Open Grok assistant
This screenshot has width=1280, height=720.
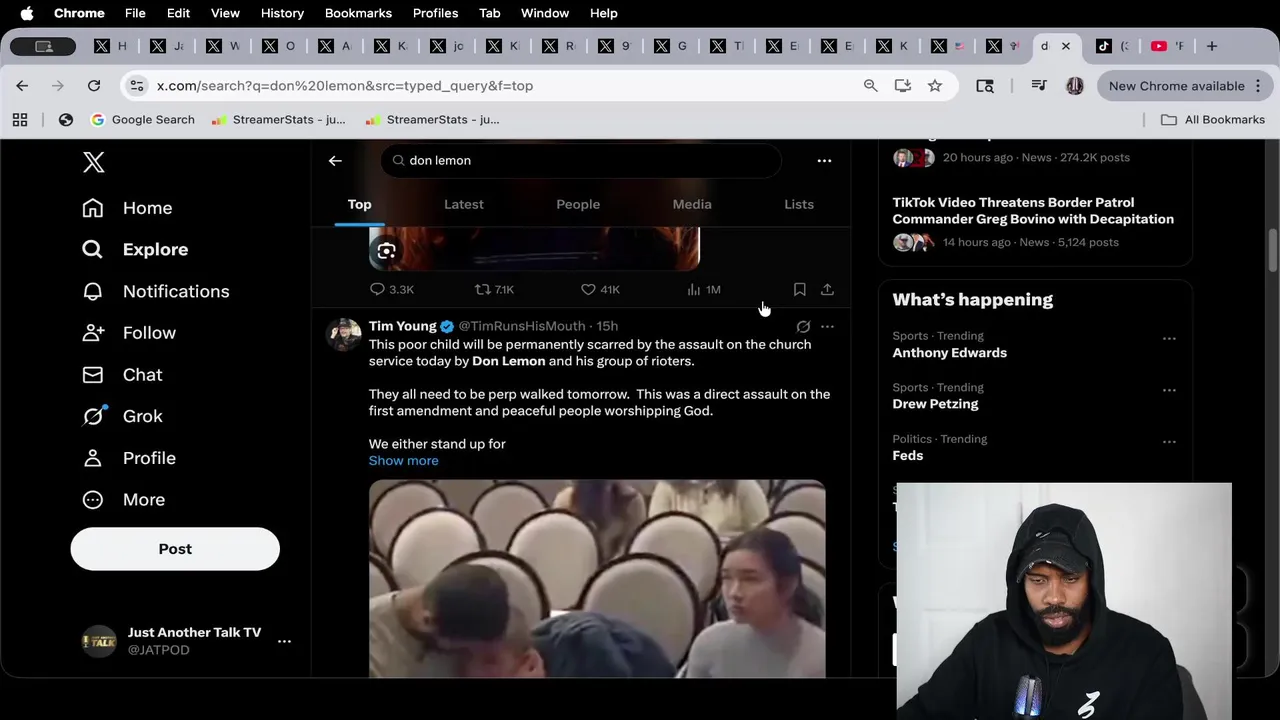coord(122,416)
